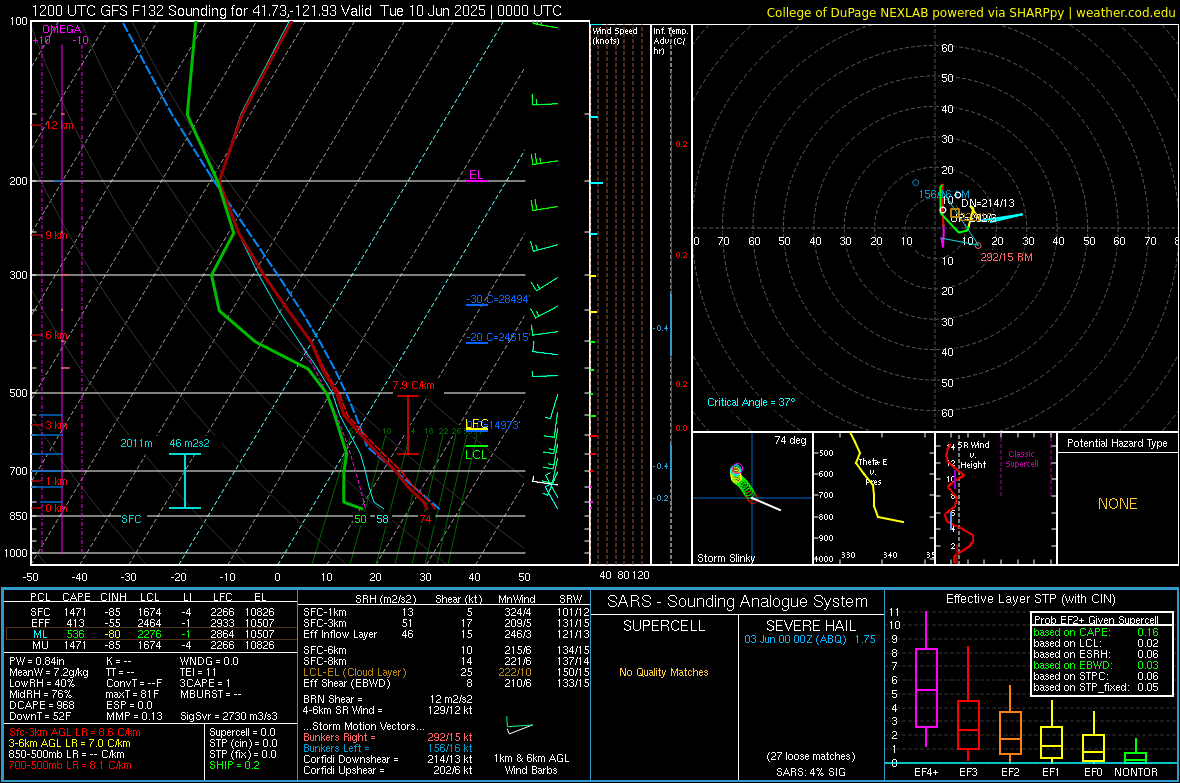The width and height of the screenshot is (1180, 783).
Task: Click the green SHIP = 0.2 value
Action: pyautogui.click(x=234, y=765)
